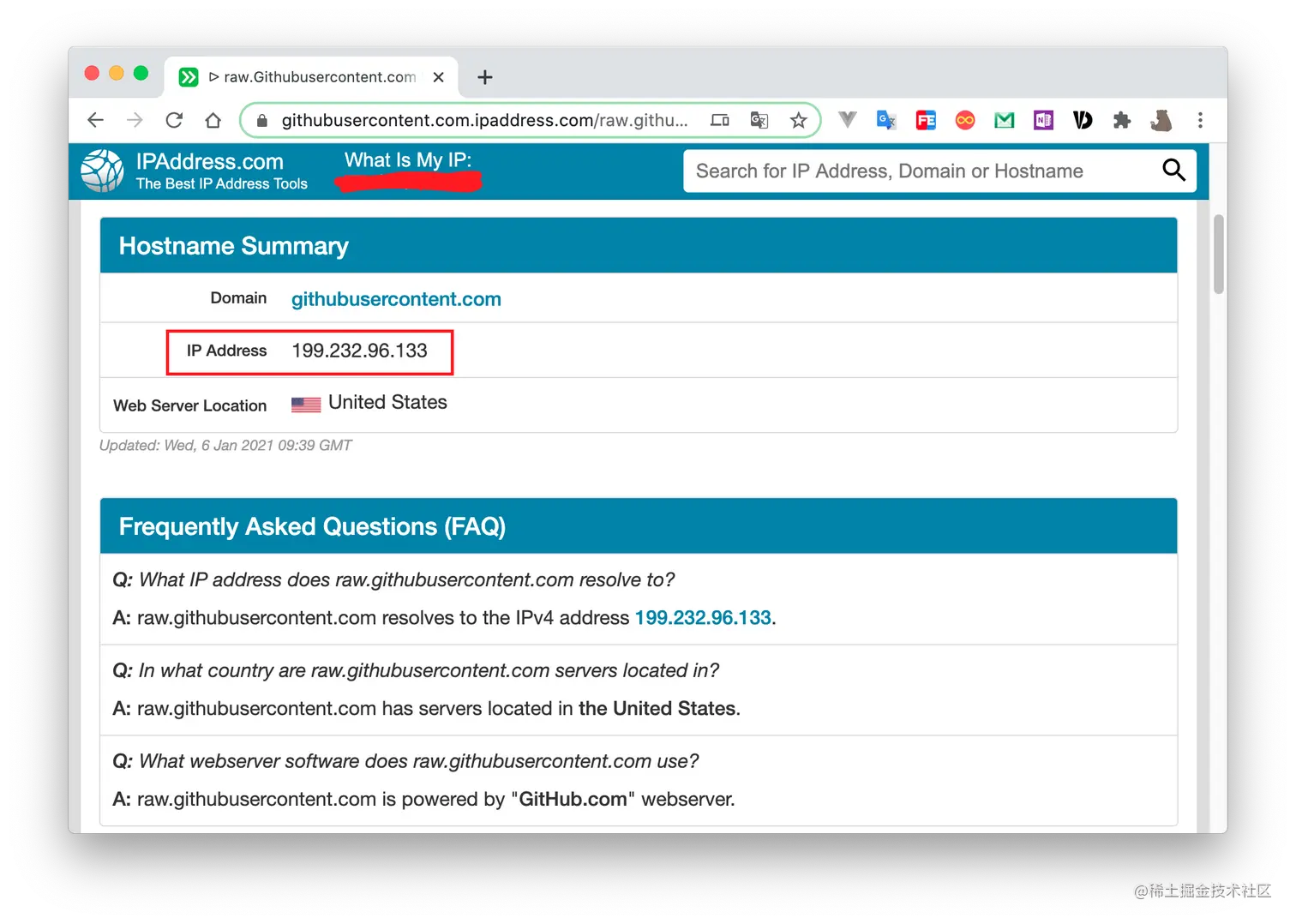Open the Extensions puzzle piece menu
The height and width of the screenshot is (924, 1296).
(x=1122, y=120)
